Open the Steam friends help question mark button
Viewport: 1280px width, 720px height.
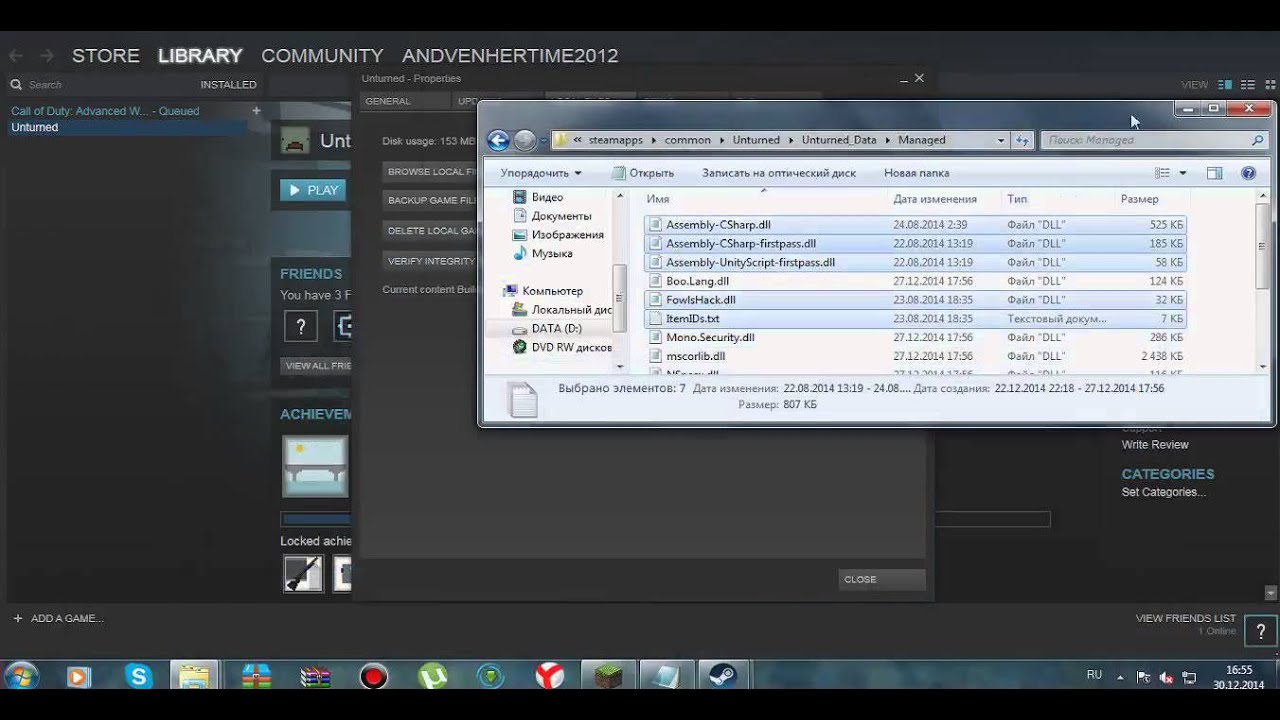coord(1260,631)
